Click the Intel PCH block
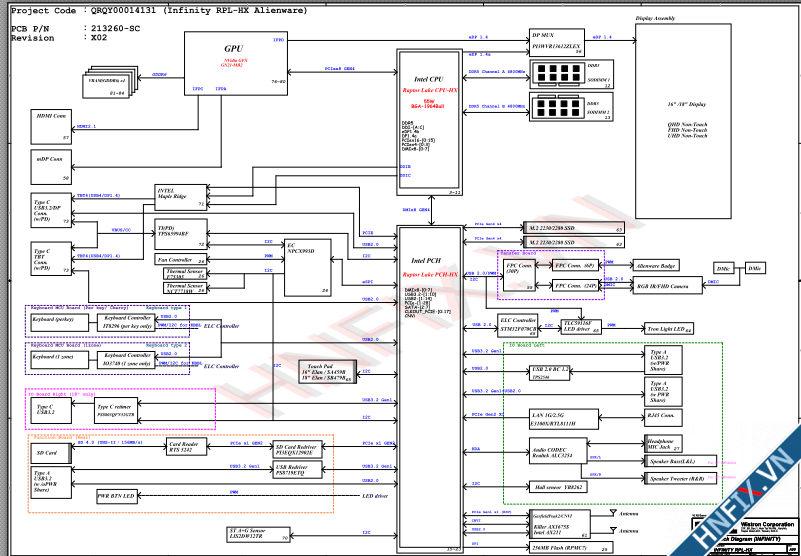Viewport: 801px width, 556px height. tap(429, 388)
